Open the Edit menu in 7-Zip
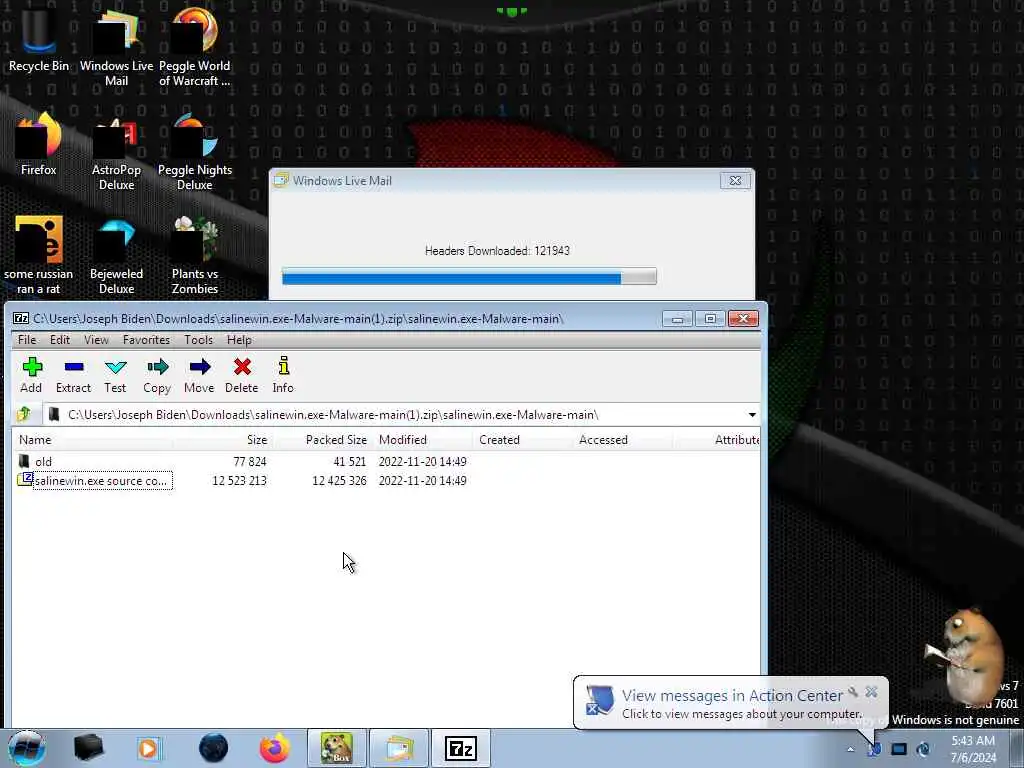The width and height of the screenshot is (1024, 768). click(59, 340)
